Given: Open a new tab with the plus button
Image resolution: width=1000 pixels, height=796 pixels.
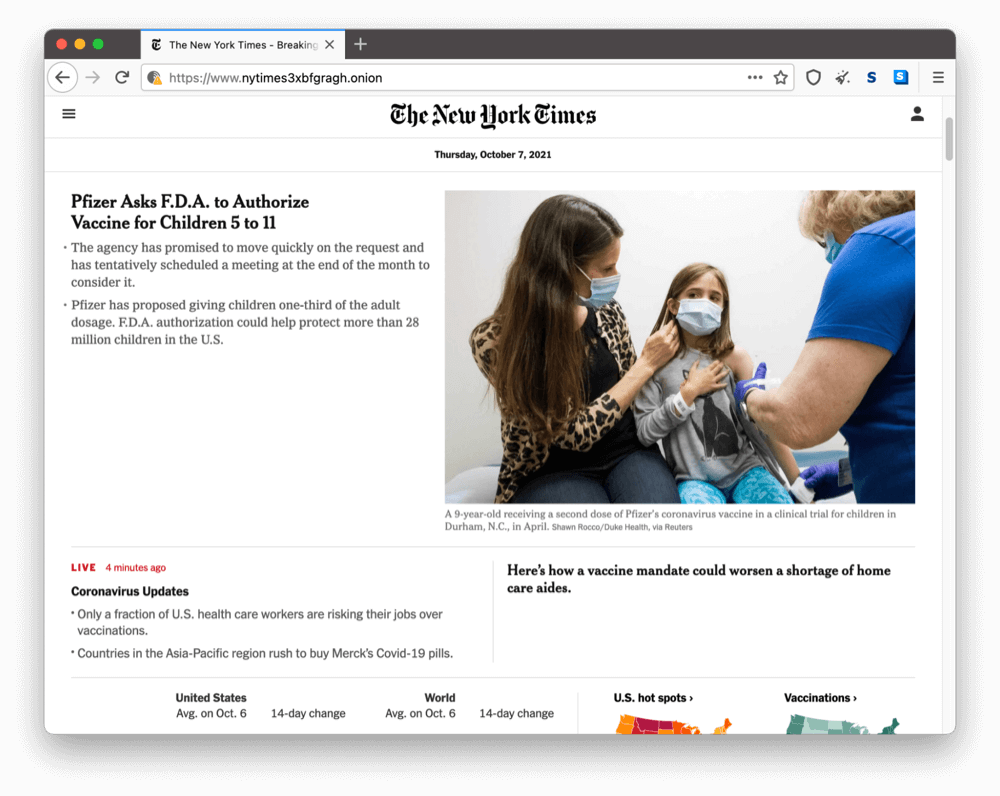Looking at the screenshot, I should point(360,44).
